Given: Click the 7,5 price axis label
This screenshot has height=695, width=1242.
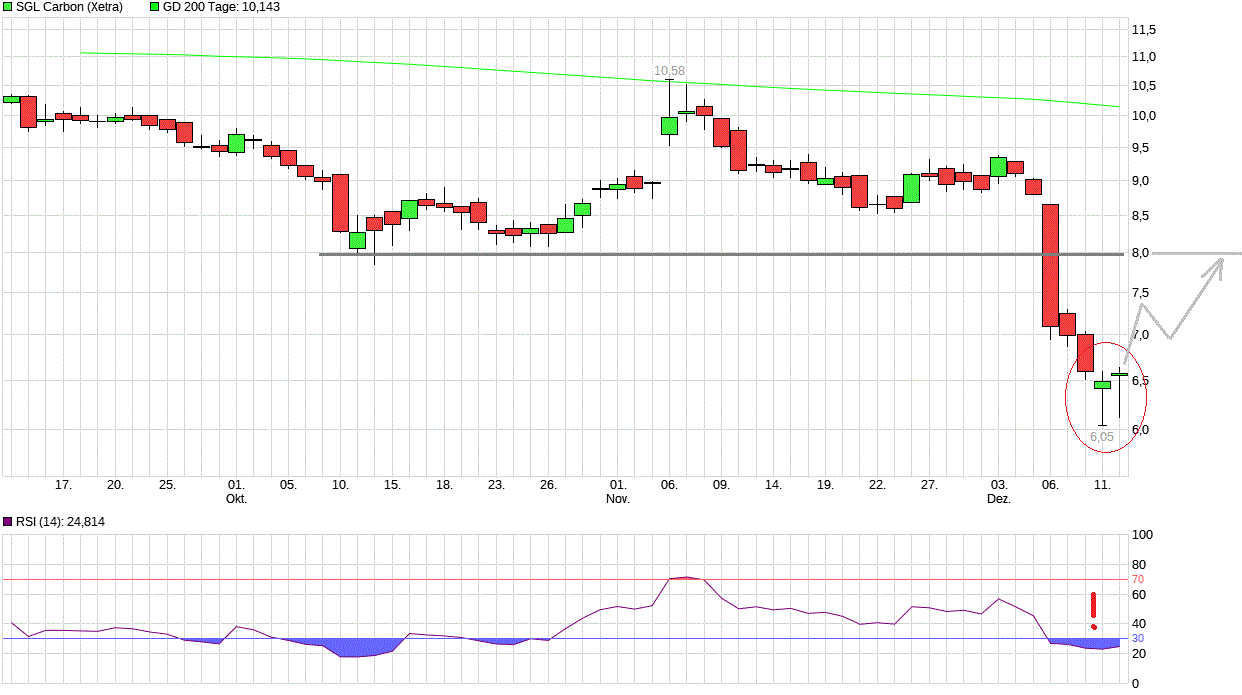Looking at the screenshot, I should 1140,292.
